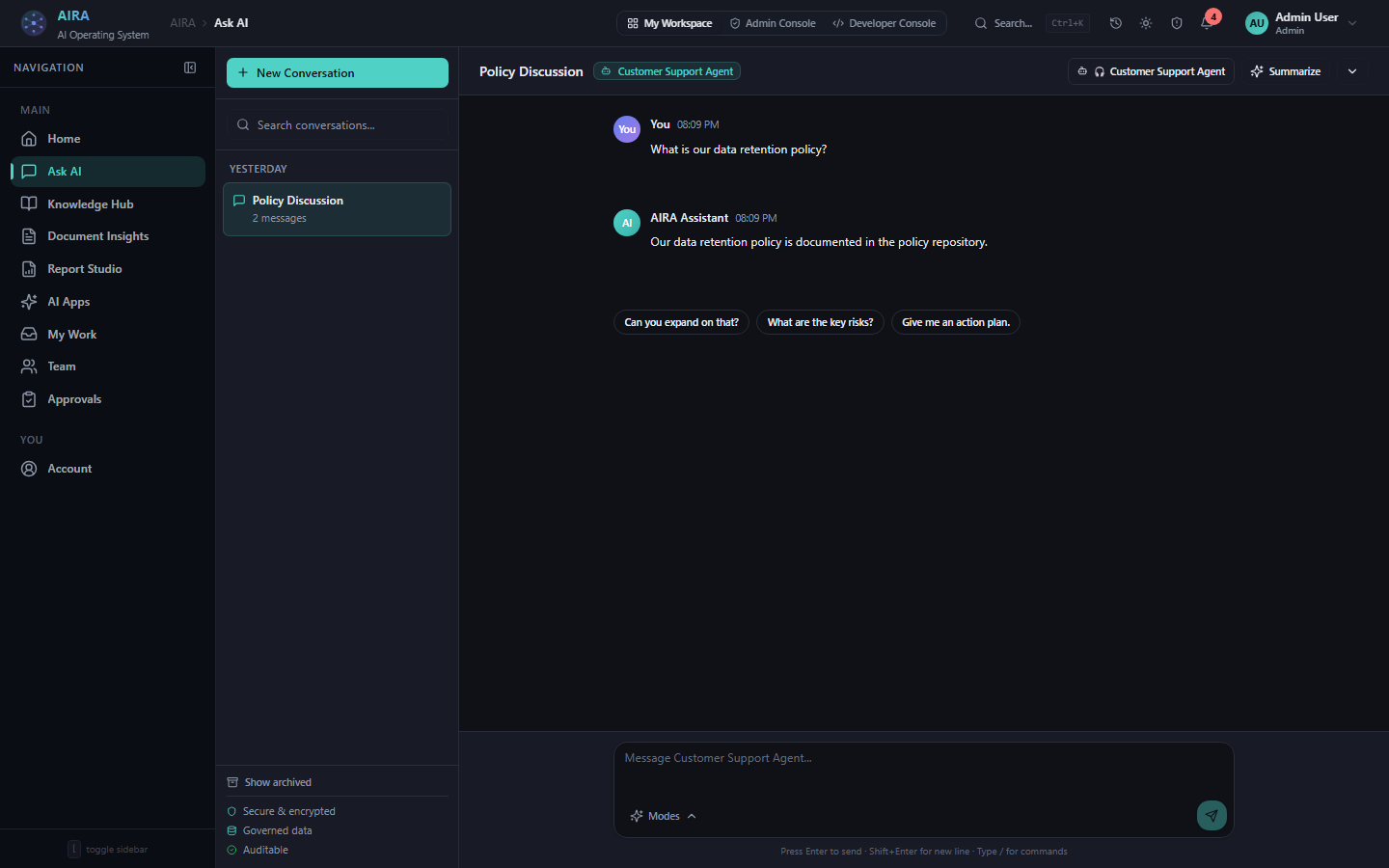This screenshot has width=1389, height=868.
Task: Navigate to My Work
Action: [x=107, y=335]
